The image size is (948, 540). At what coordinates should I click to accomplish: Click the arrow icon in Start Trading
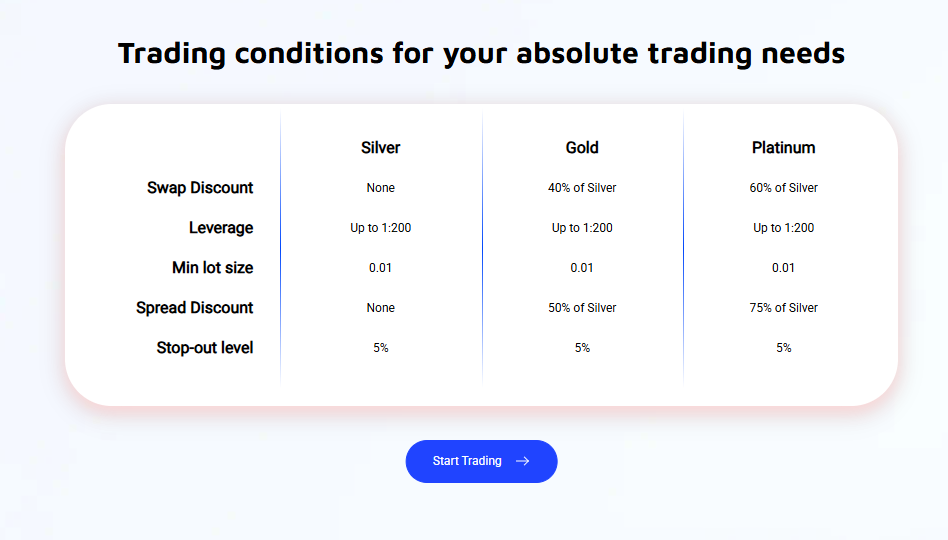522,461
